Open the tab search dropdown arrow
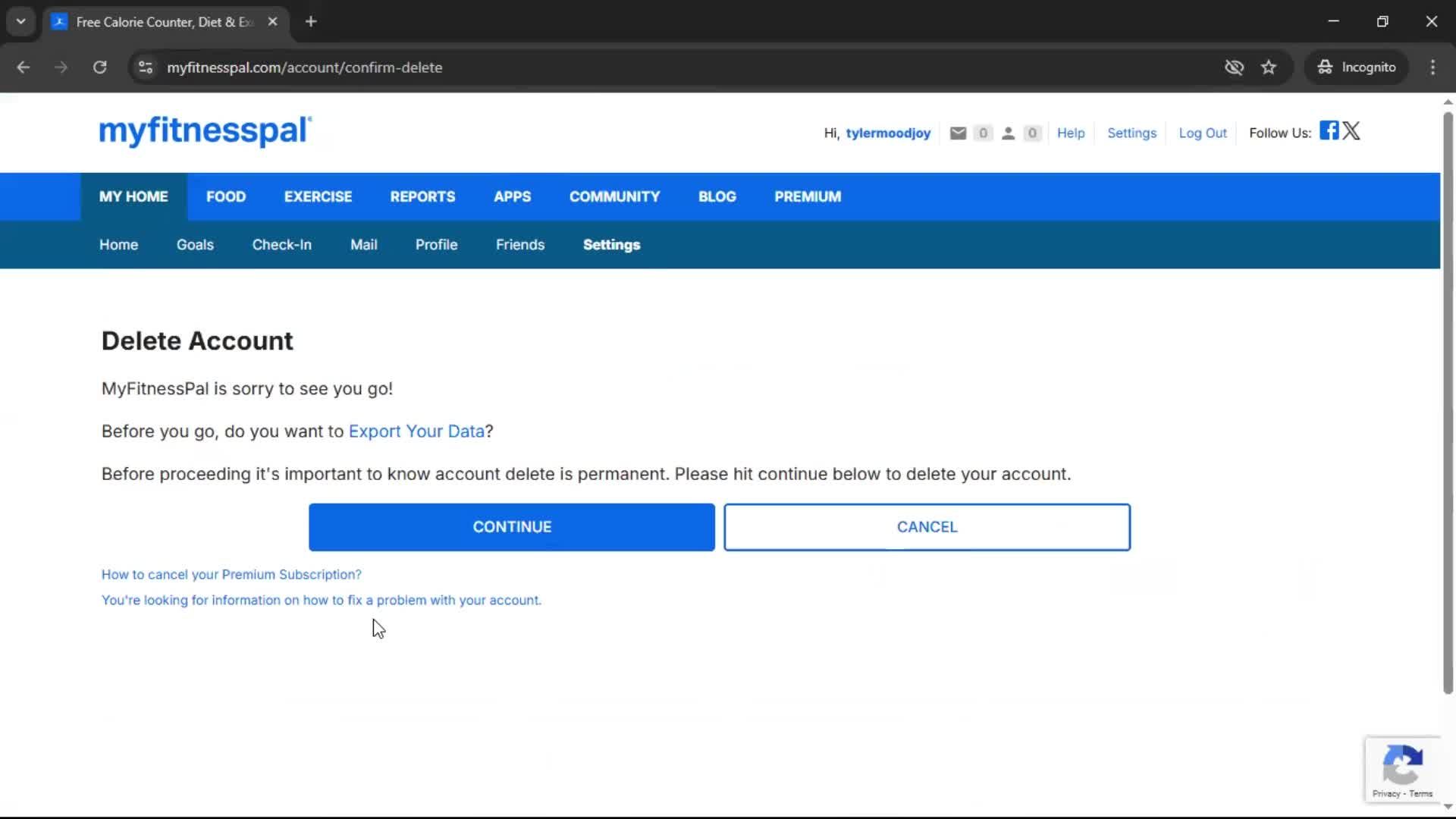This screenshot has height=819, width=1456. point(20,21)
